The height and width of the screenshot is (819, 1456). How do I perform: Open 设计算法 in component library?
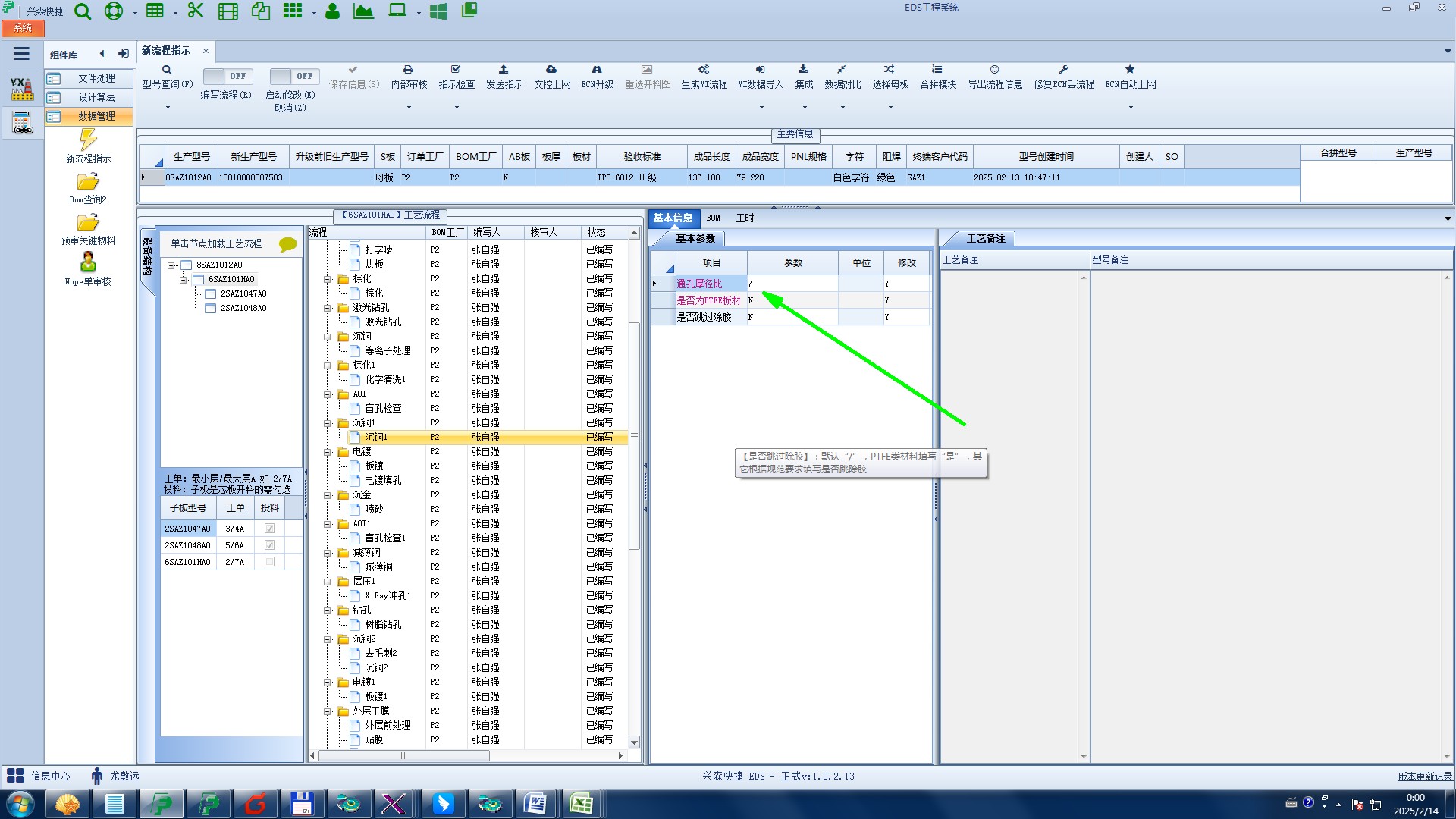coord(89,98)
